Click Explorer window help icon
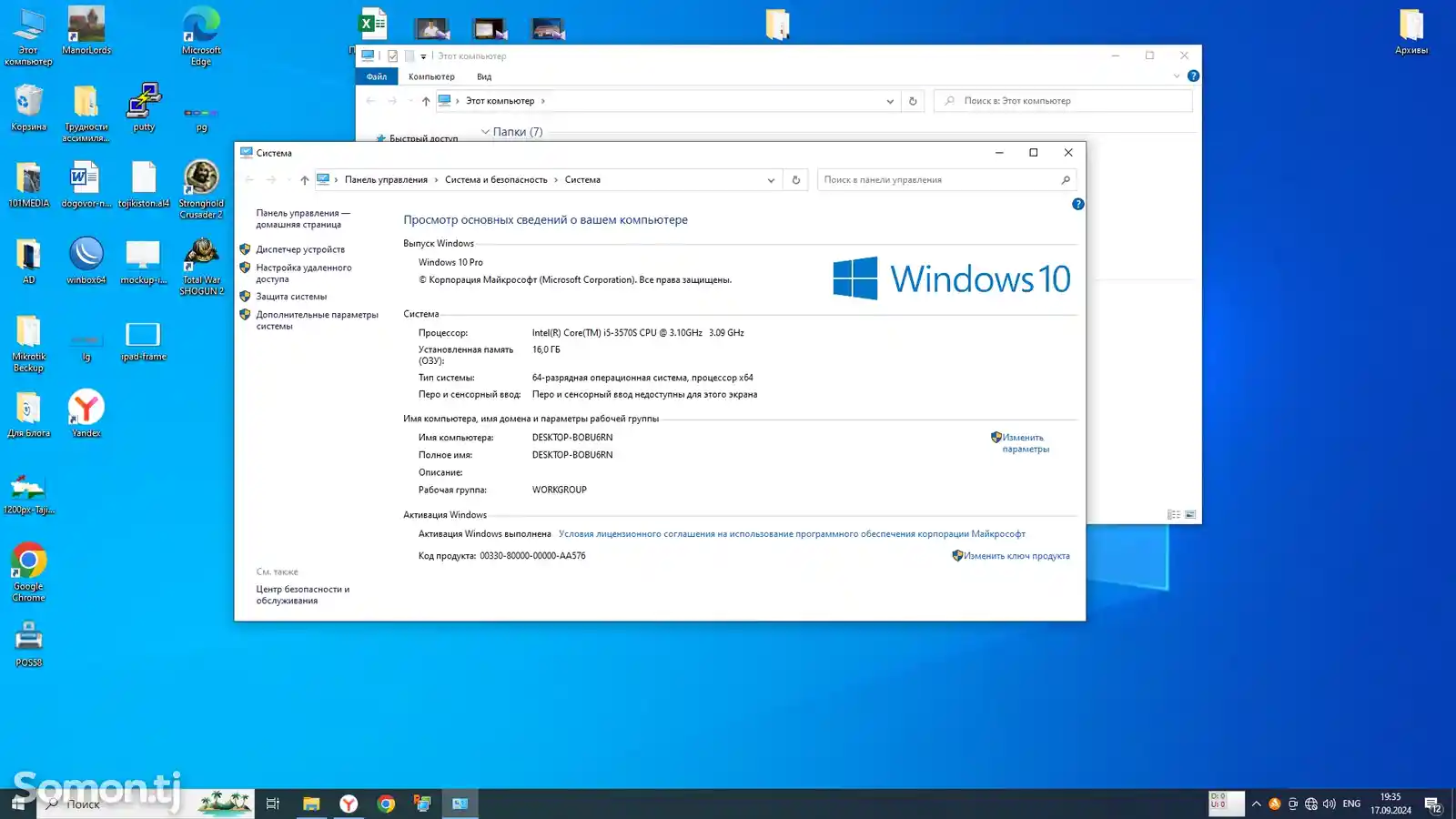This screenshot has width=1456, height=819. tap(1193, 76)
